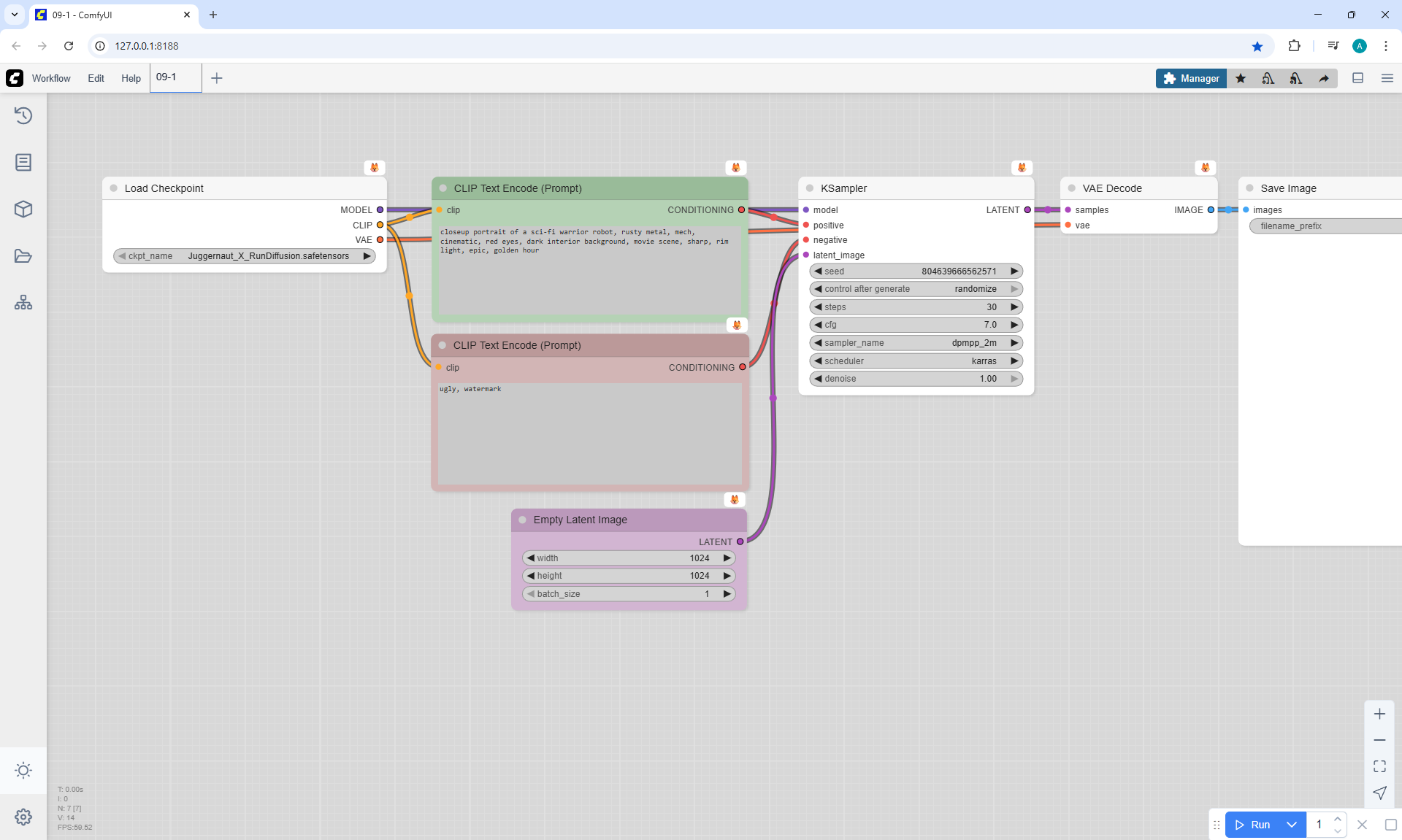The height and width of the screenshot is (840, 1402).
Task: Click the Manager button
Action: pos(1191,78)
